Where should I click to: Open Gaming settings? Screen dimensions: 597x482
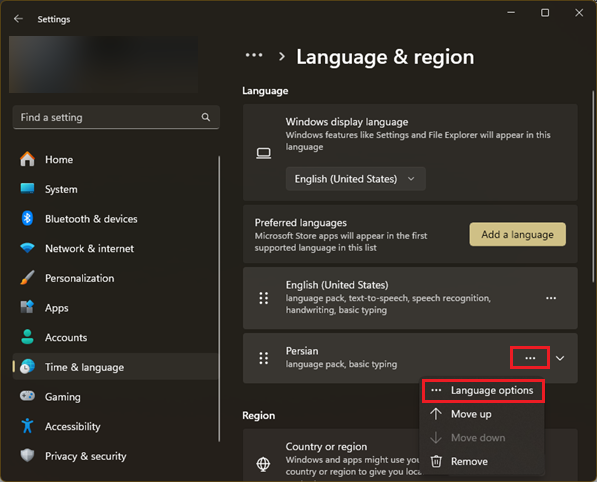tap(116, 396)
